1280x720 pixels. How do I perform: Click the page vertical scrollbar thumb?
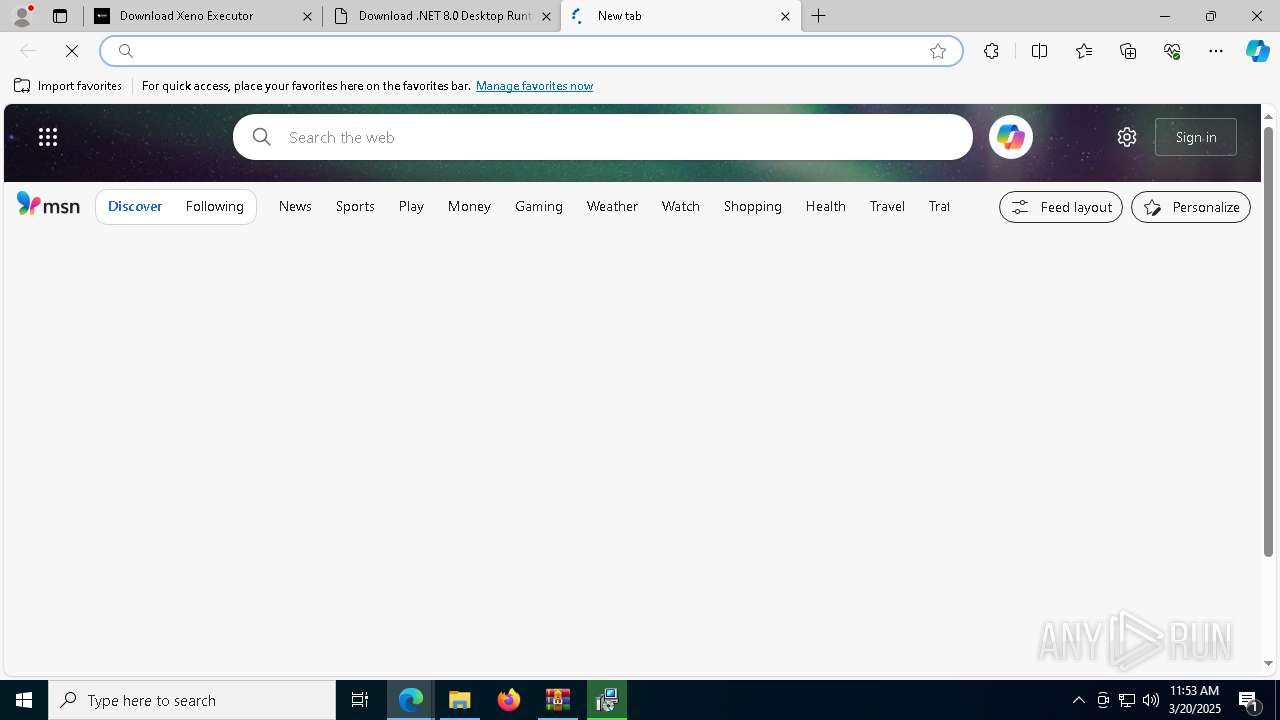1268,342
